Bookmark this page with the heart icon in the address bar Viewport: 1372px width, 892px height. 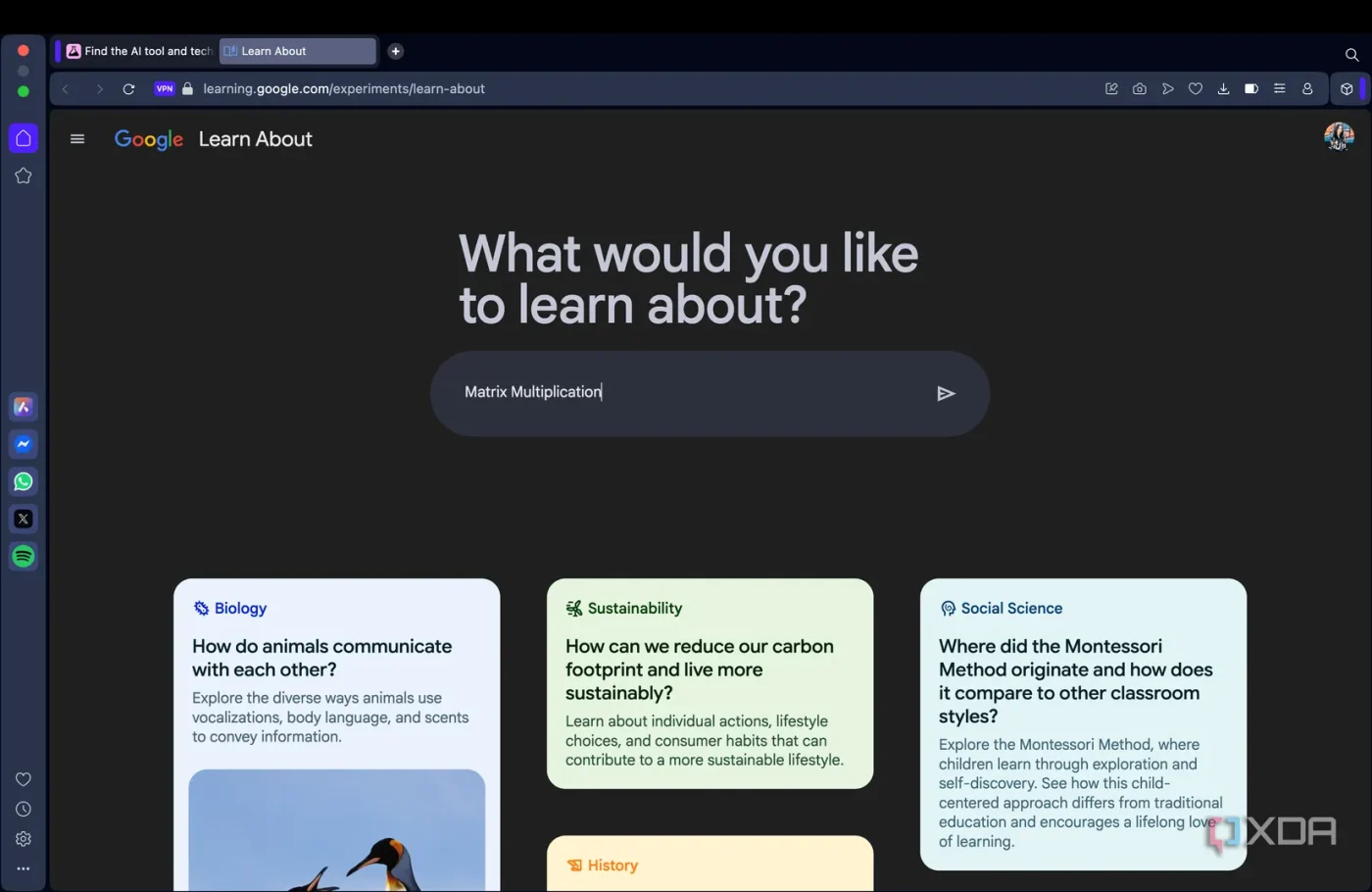[1196, 89]
